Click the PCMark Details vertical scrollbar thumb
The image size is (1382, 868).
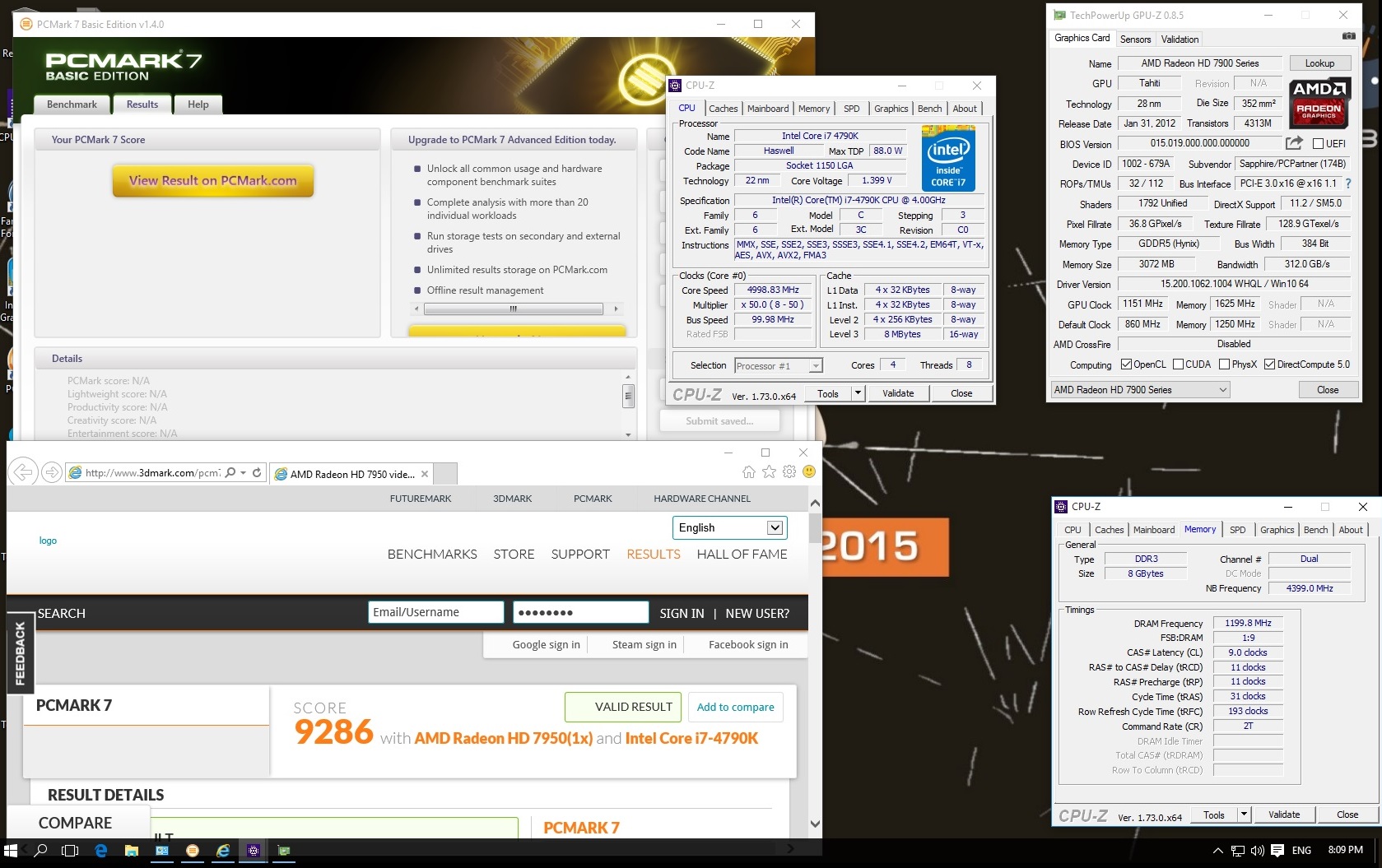(x=629, y=396)
